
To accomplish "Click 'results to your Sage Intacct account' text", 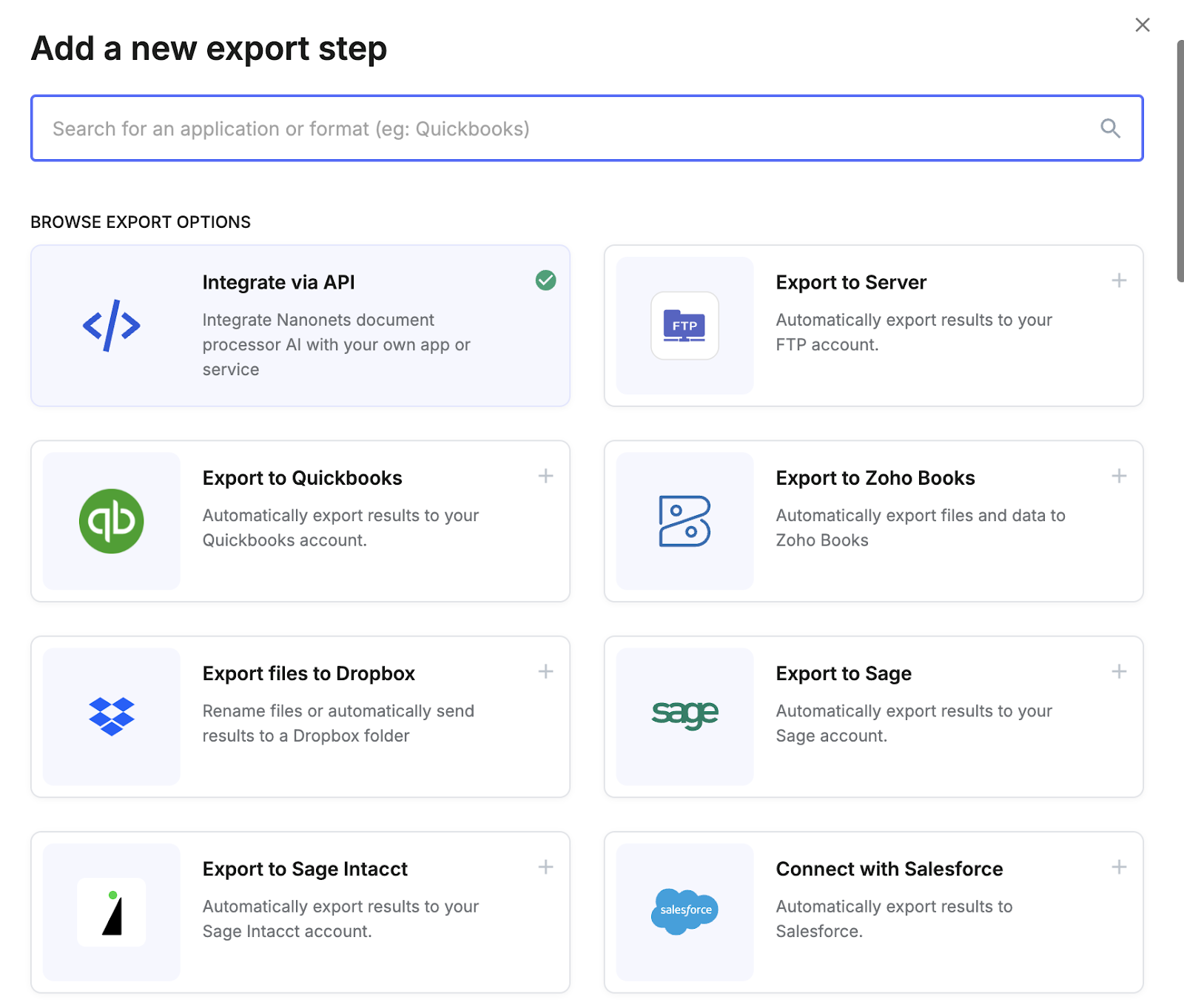I will click(x=340, y=918).
